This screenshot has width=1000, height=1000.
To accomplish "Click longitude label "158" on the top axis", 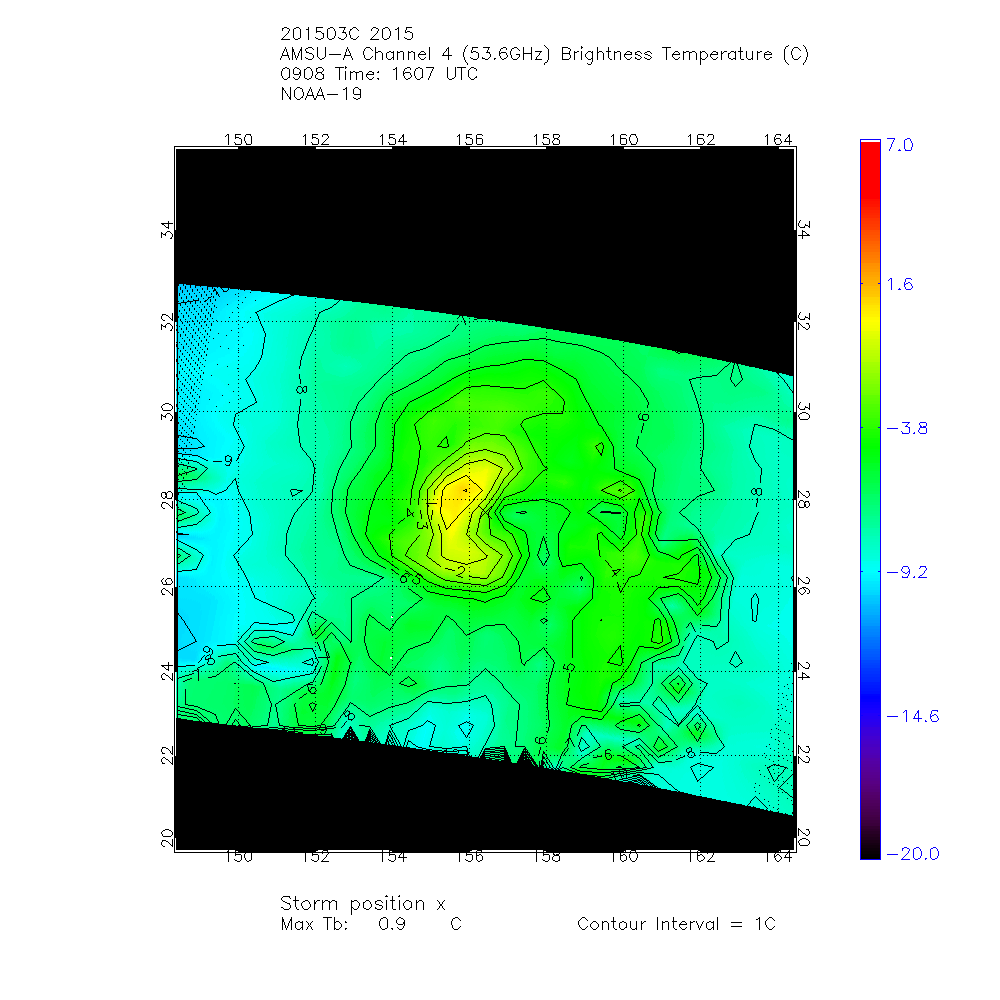I will click(x=547, y=140).
